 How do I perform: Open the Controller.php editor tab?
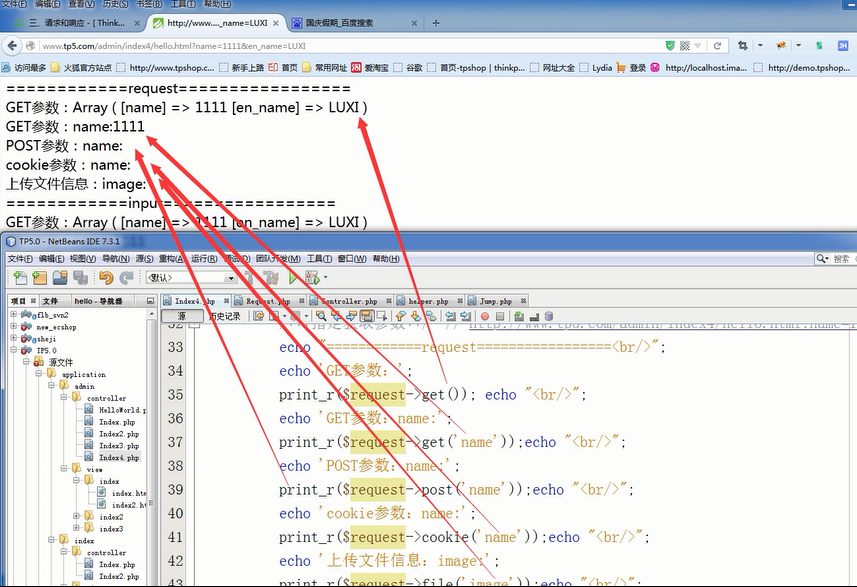[x=349, y=301]
